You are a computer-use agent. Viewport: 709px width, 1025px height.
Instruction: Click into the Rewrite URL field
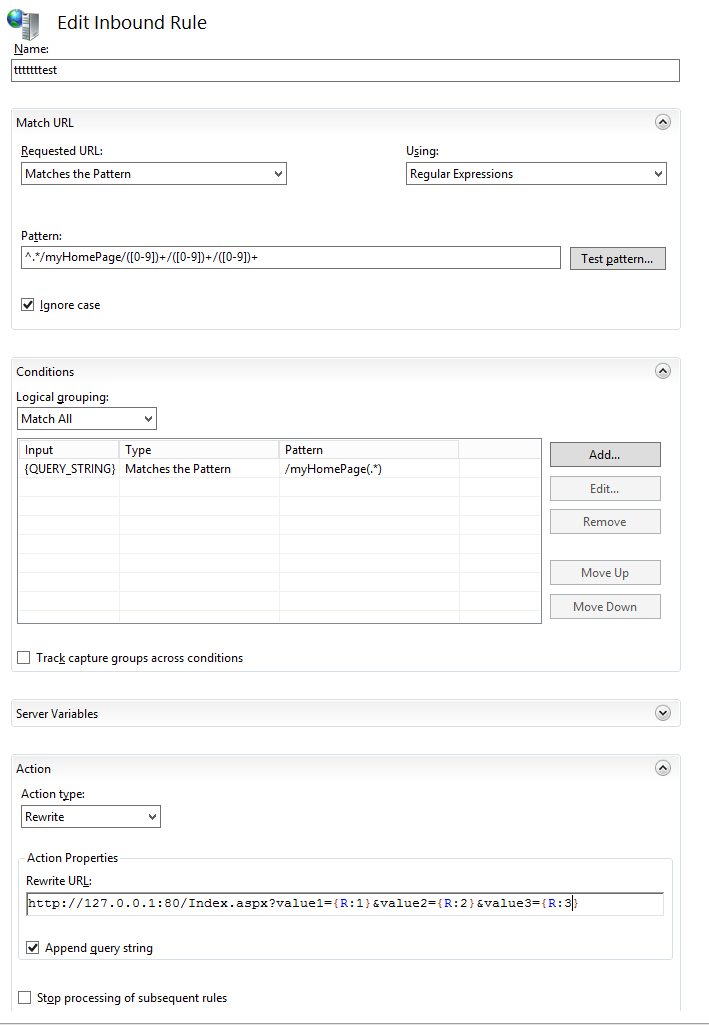tap(345, 904)
